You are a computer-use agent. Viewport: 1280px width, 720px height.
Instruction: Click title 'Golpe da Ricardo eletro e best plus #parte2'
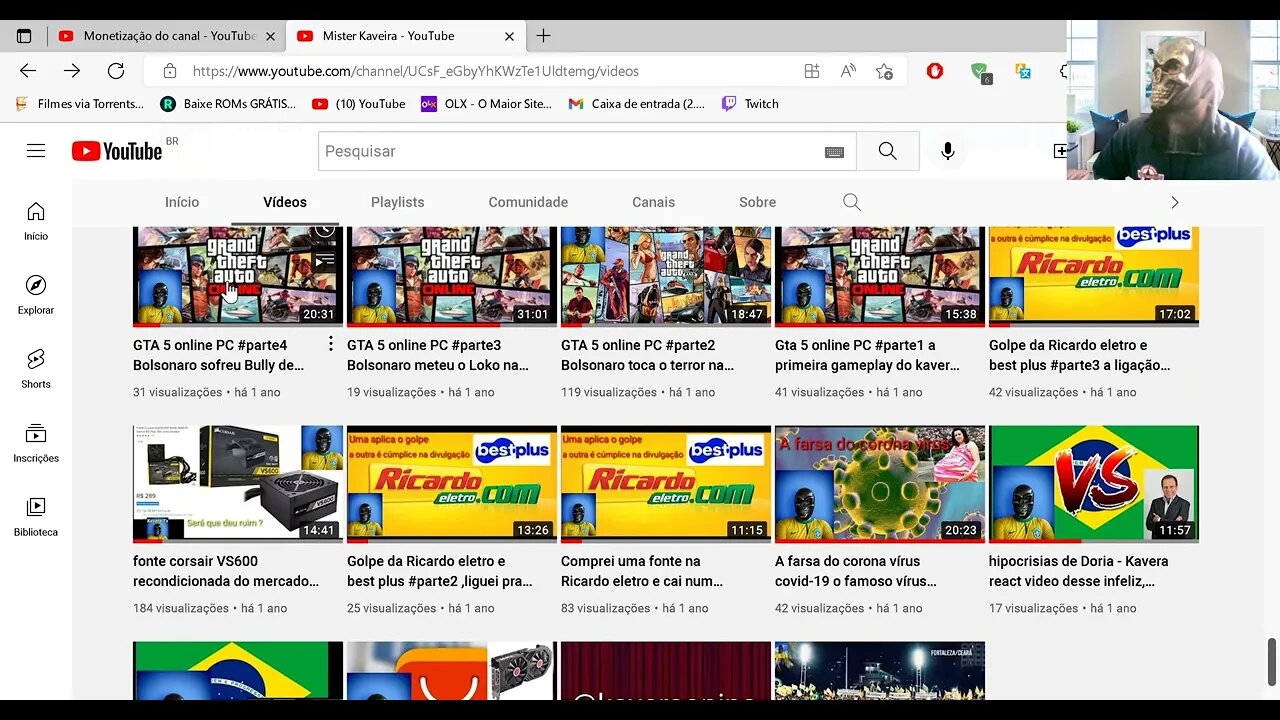pos(440,571)
